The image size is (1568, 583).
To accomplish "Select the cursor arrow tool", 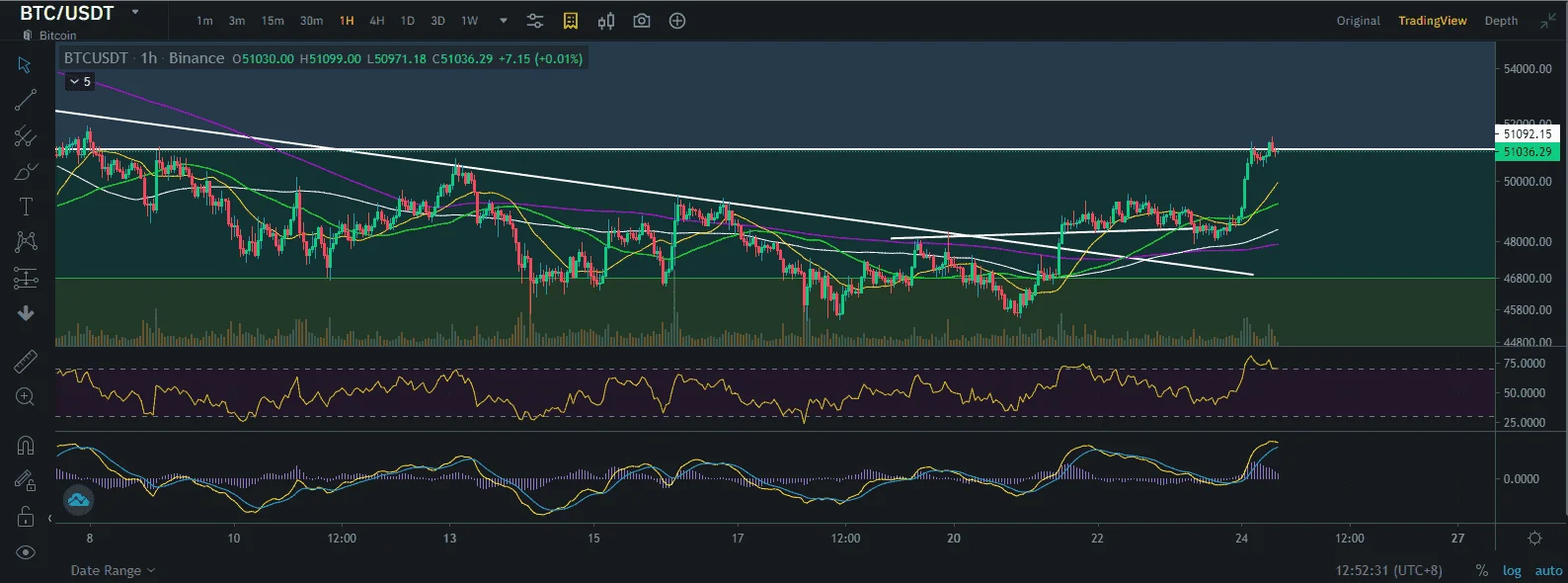I will (x=25, y=65).
